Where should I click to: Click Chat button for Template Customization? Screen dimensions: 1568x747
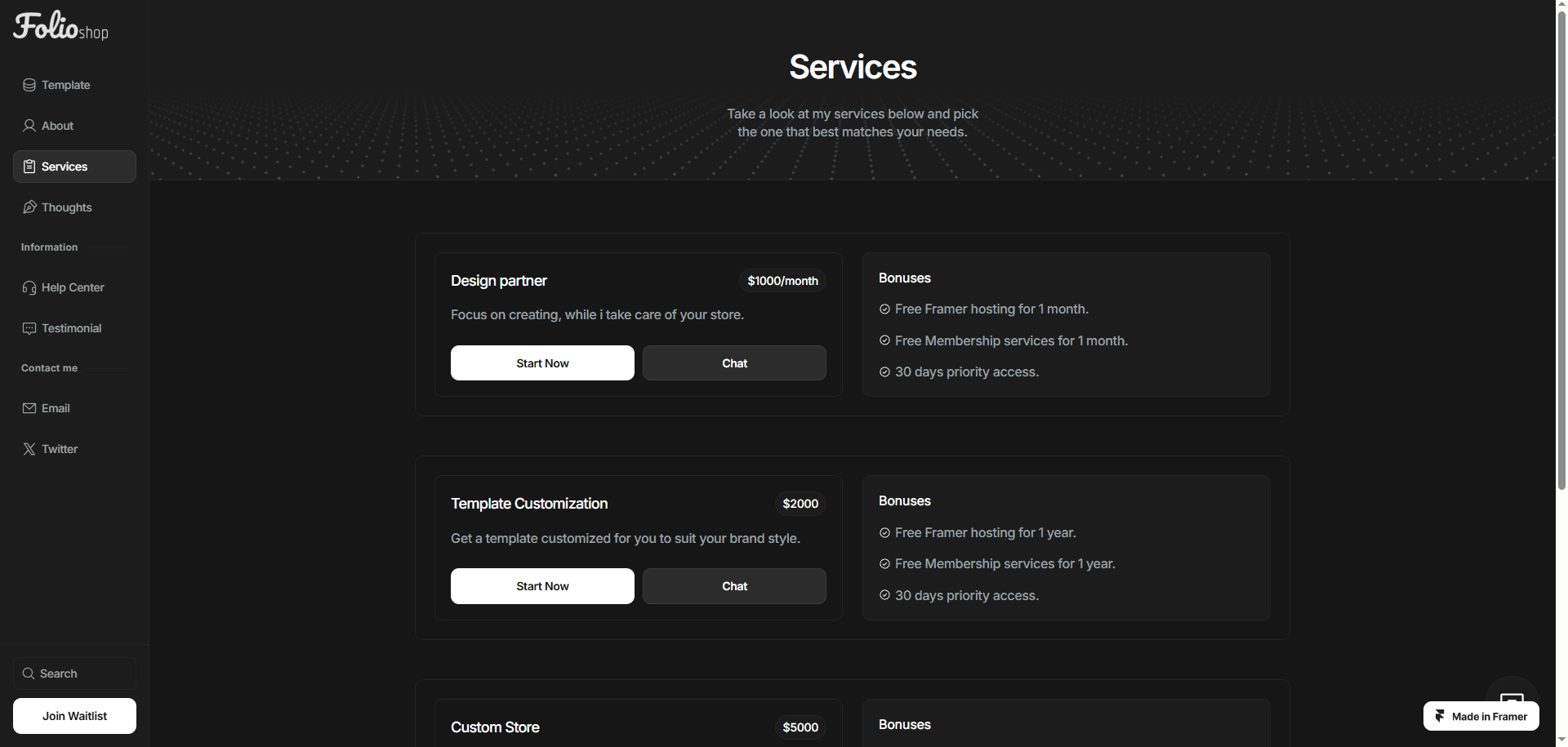734,586
